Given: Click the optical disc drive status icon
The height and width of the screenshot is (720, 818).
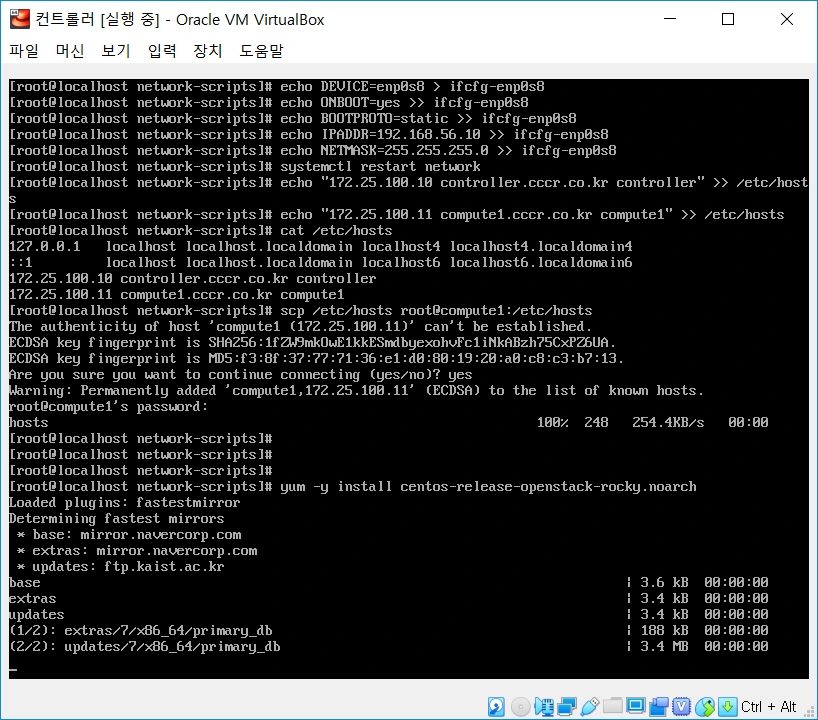Looking at the screenshot, I should (x=520, y=707).
